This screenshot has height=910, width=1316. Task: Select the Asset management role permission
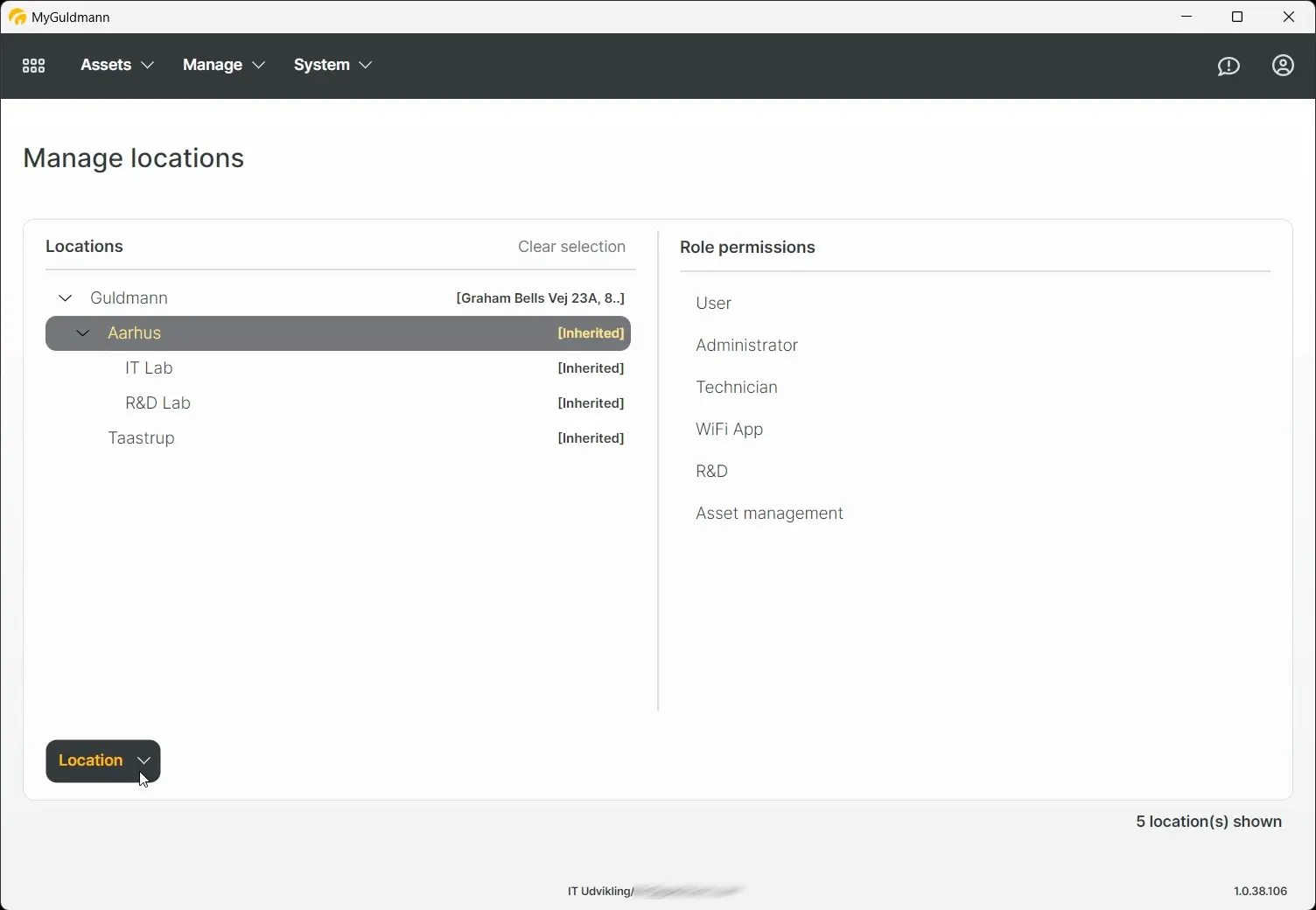(769, 513)
